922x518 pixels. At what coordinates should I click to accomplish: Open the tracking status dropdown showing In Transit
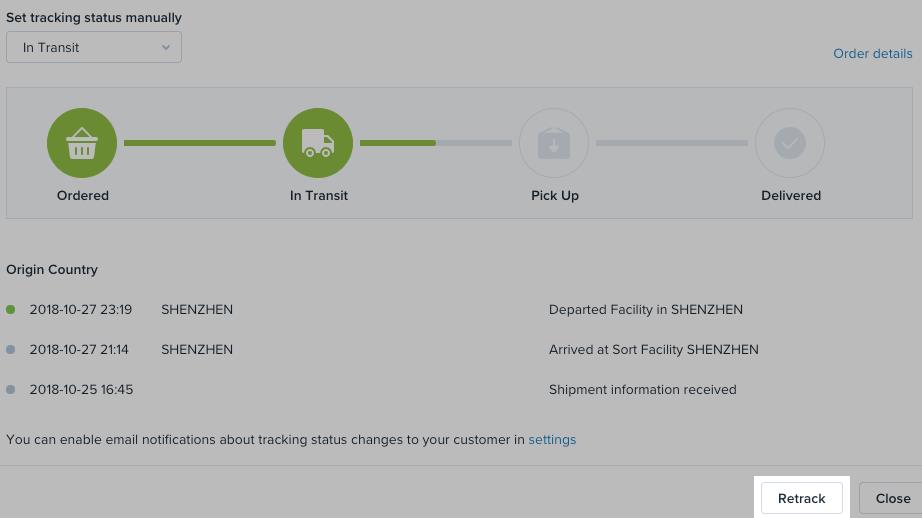click(x=94, y=47)
